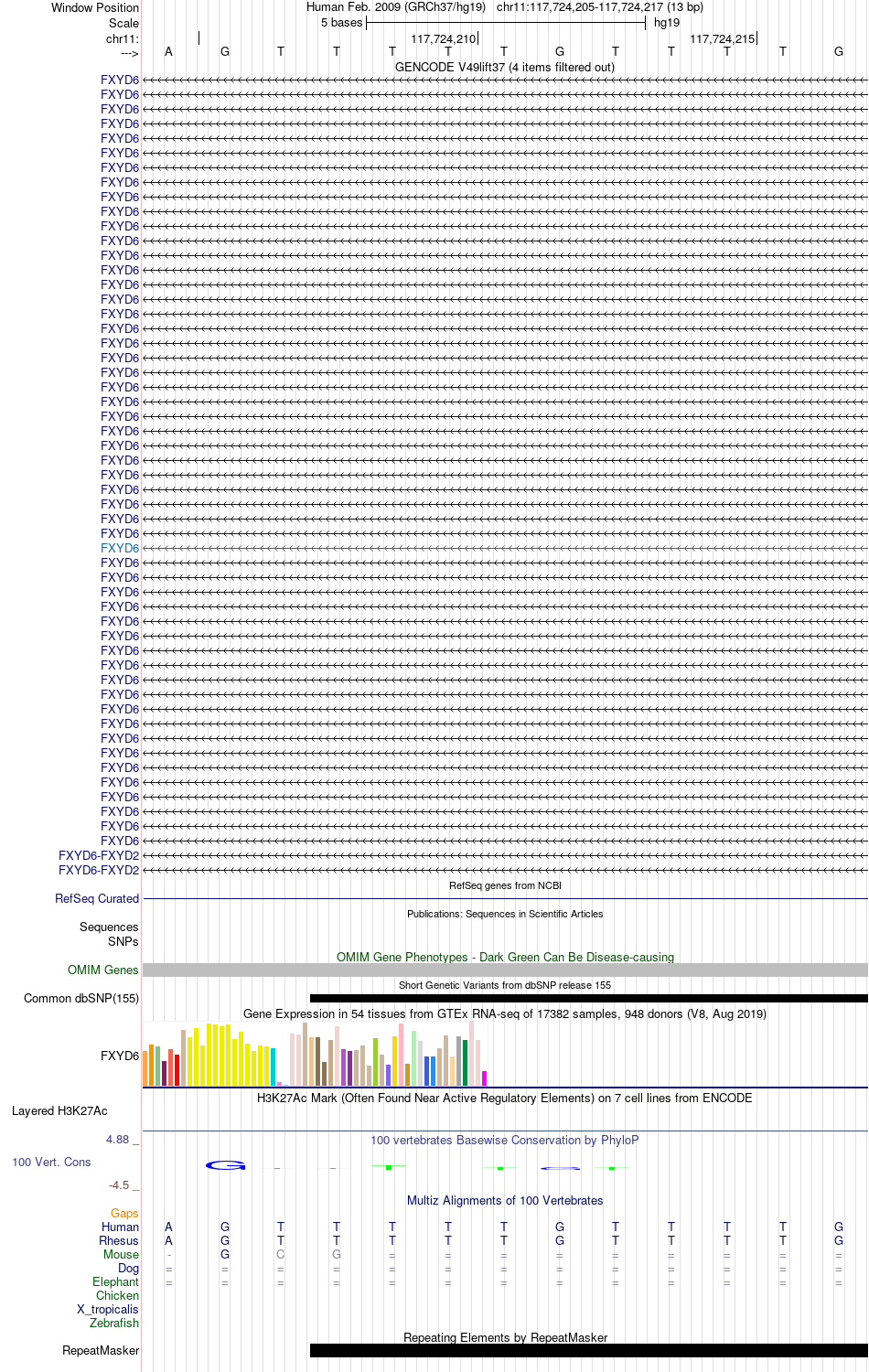Click Repeating Elements by RepeatMasker title

[505, 1337]
